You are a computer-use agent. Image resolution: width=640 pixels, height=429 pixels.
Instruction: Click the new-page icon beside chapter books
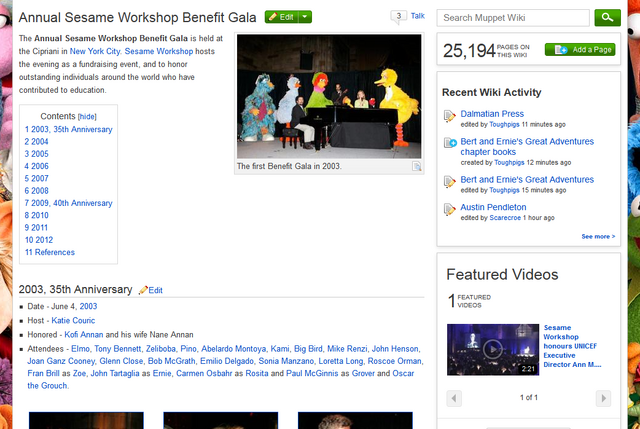450,143
